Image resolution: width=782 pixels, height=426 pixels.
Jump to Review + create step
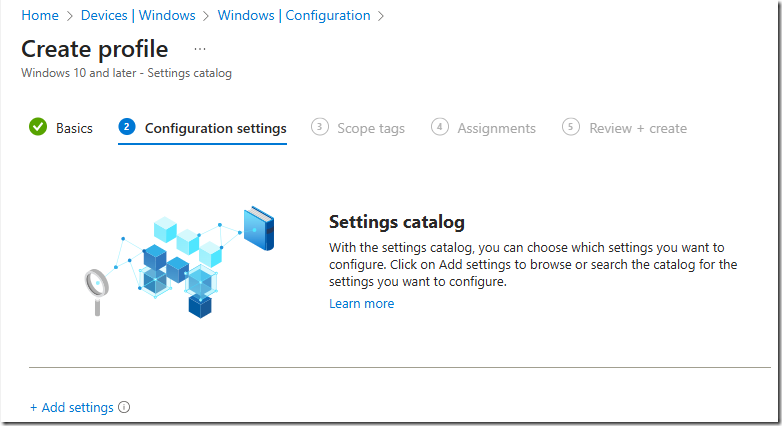(638, 128)
